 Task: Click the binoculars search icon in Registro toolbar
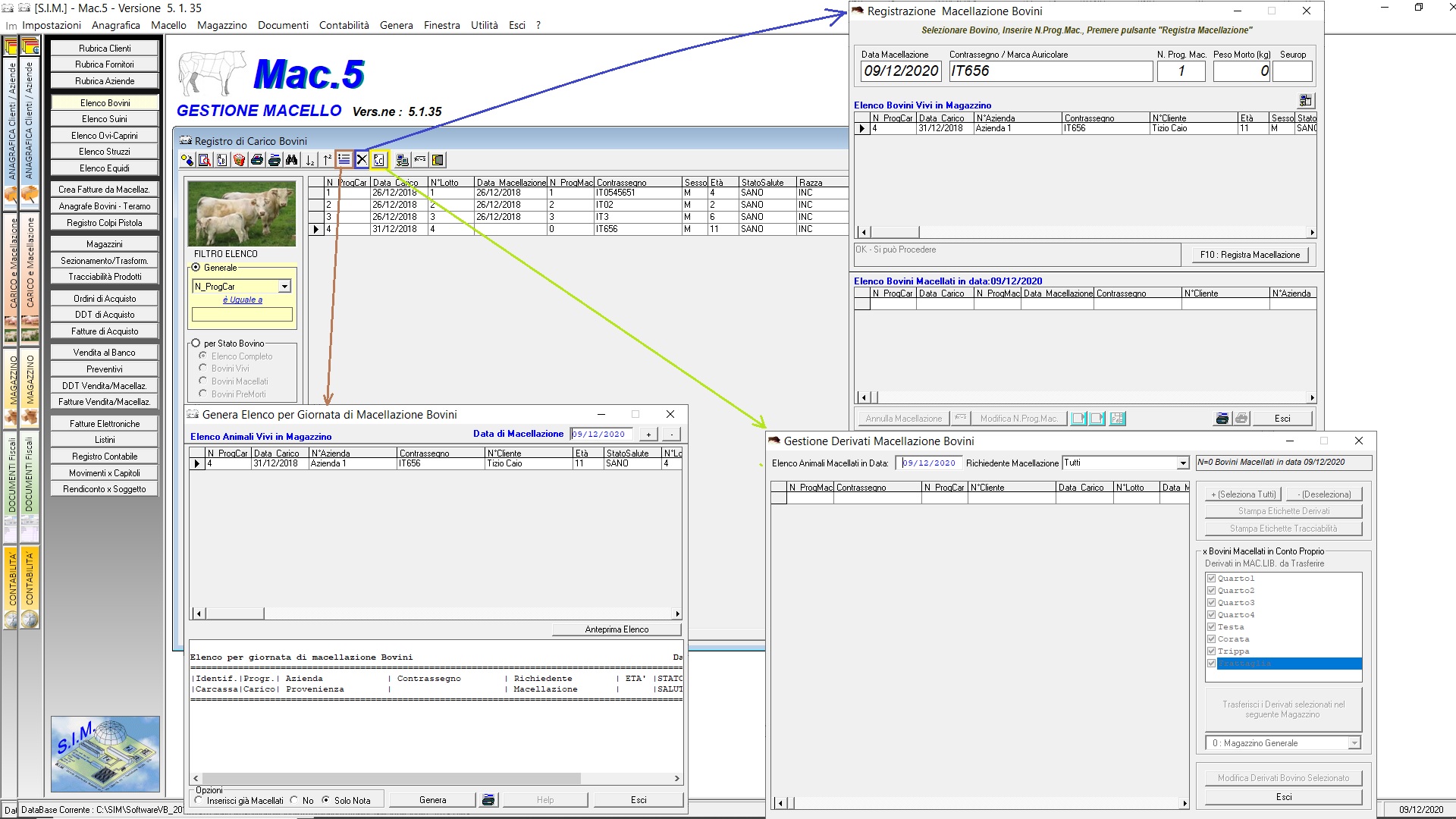point(292,160)
